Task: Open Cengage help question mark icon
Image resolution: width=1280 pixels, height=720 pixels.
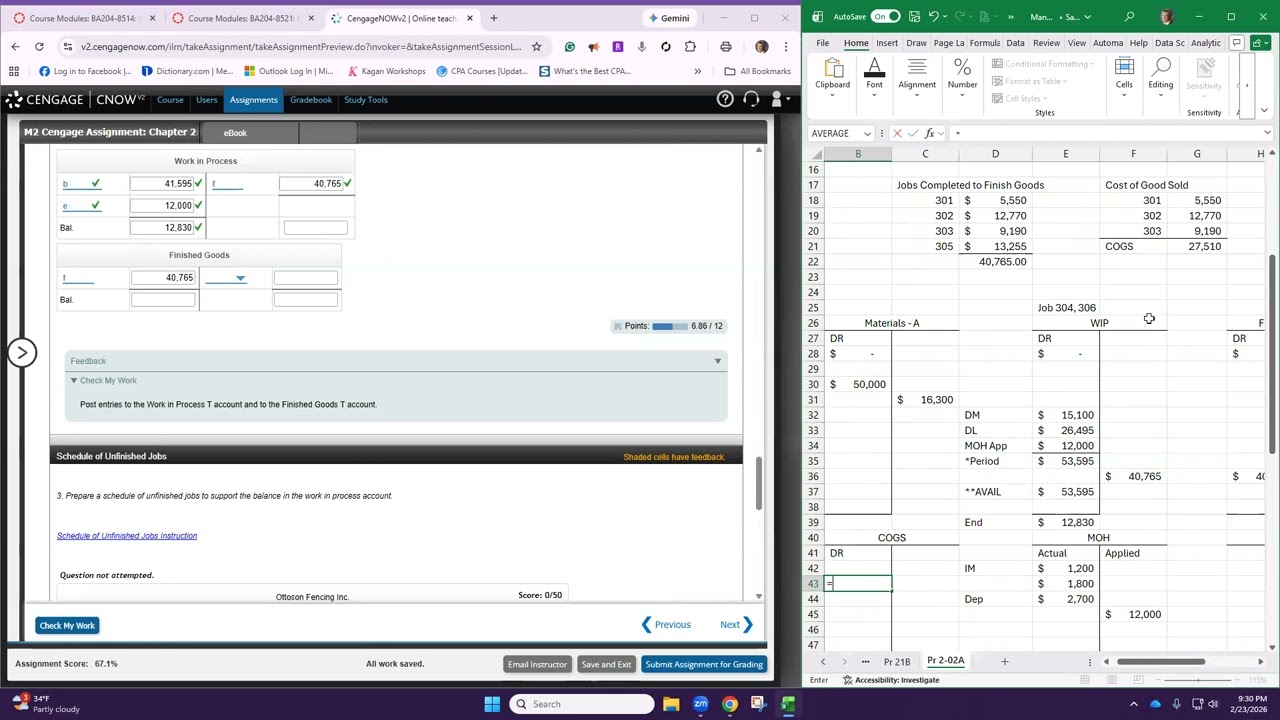Action: 725,99
